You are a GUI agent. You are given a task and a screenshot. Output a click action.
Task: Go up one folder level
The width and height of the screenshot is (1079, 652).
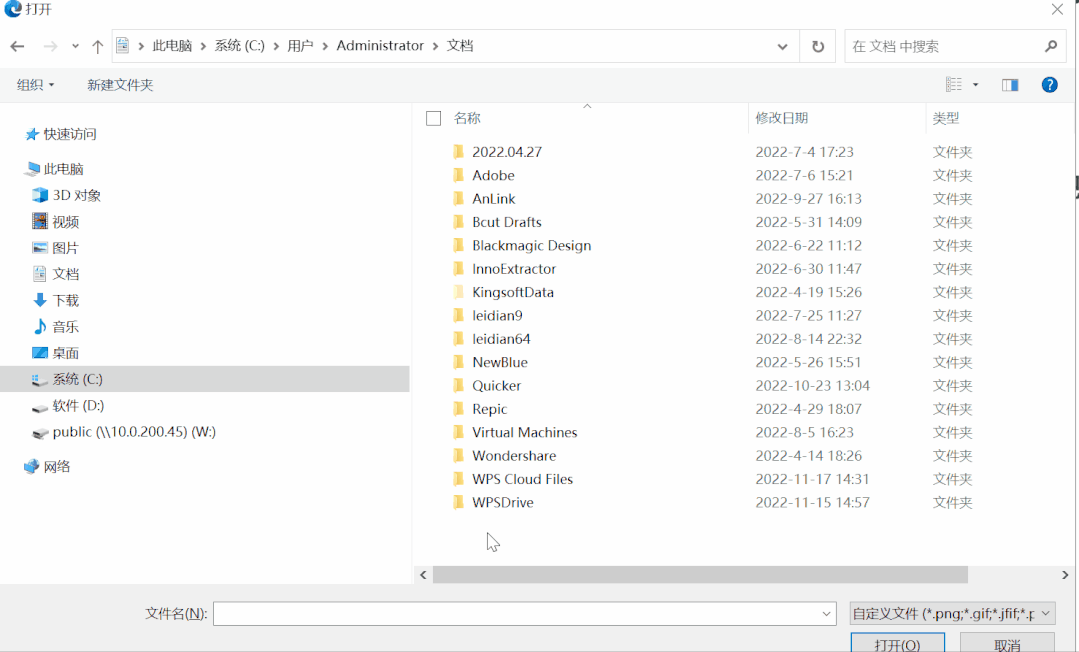click(x=97, y=46)
